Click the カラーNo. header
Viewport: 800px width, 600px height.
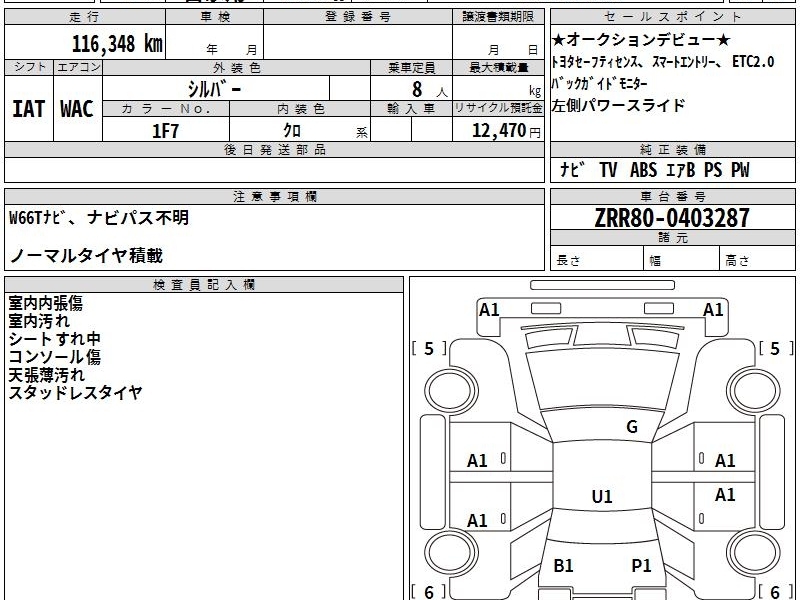point(166,109)
